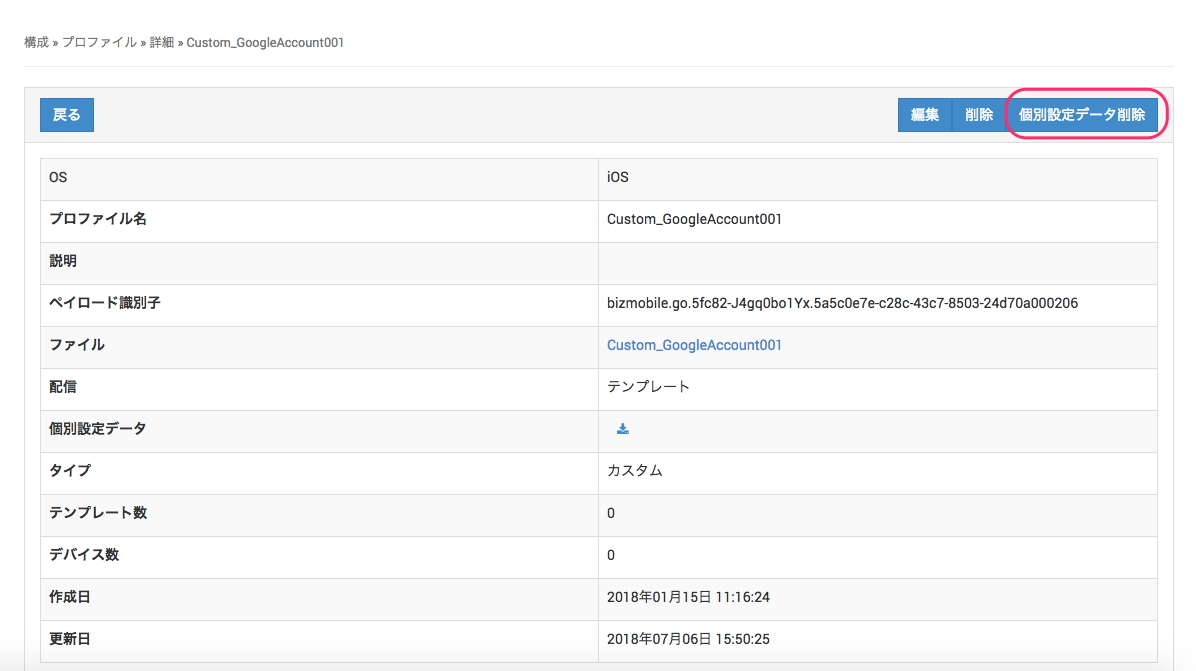
Task: Click the デバイス数 count value
Action: pyautogui.click(x=611, y=555)
